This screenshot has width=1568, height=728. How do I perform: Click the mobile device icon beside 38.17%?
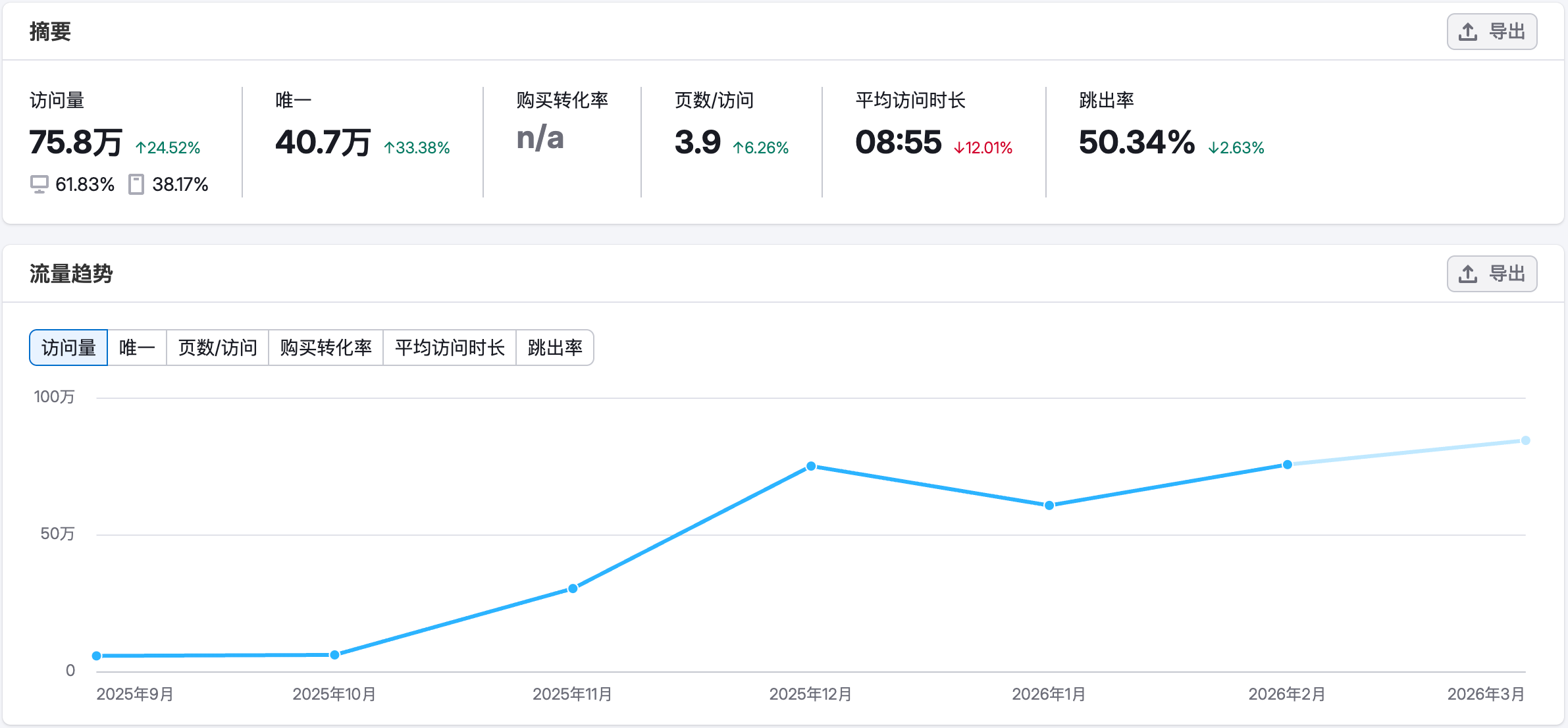click(x=136, y=184)
